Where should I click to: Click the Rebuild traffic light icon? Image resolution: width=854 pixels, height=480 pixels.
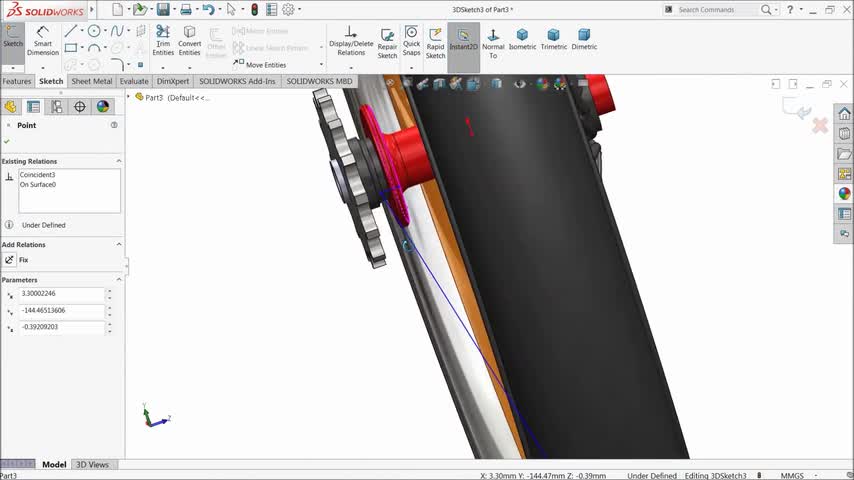pos(254,9)
